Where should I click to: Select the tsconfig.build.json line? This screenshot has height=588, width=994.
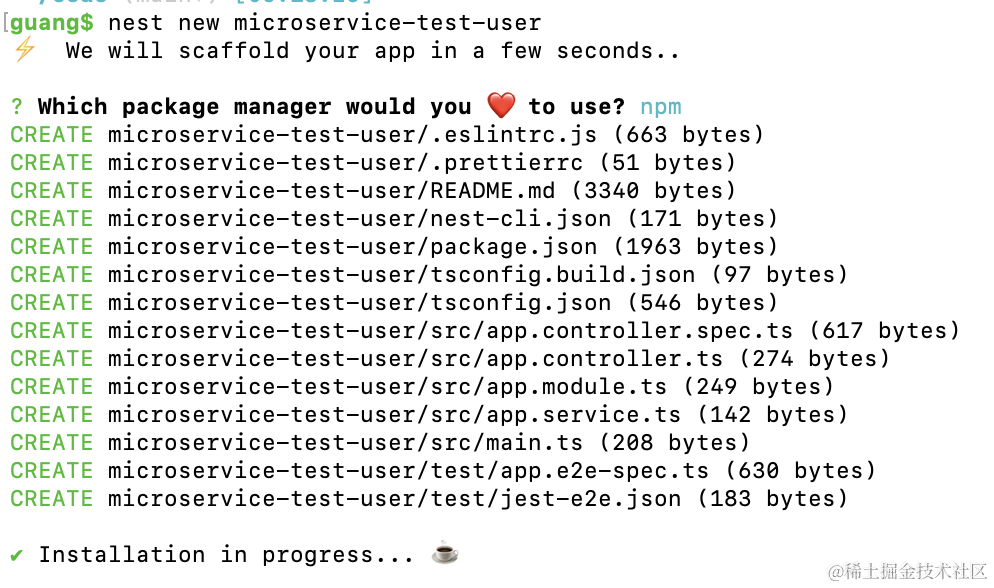pos(401,275)
